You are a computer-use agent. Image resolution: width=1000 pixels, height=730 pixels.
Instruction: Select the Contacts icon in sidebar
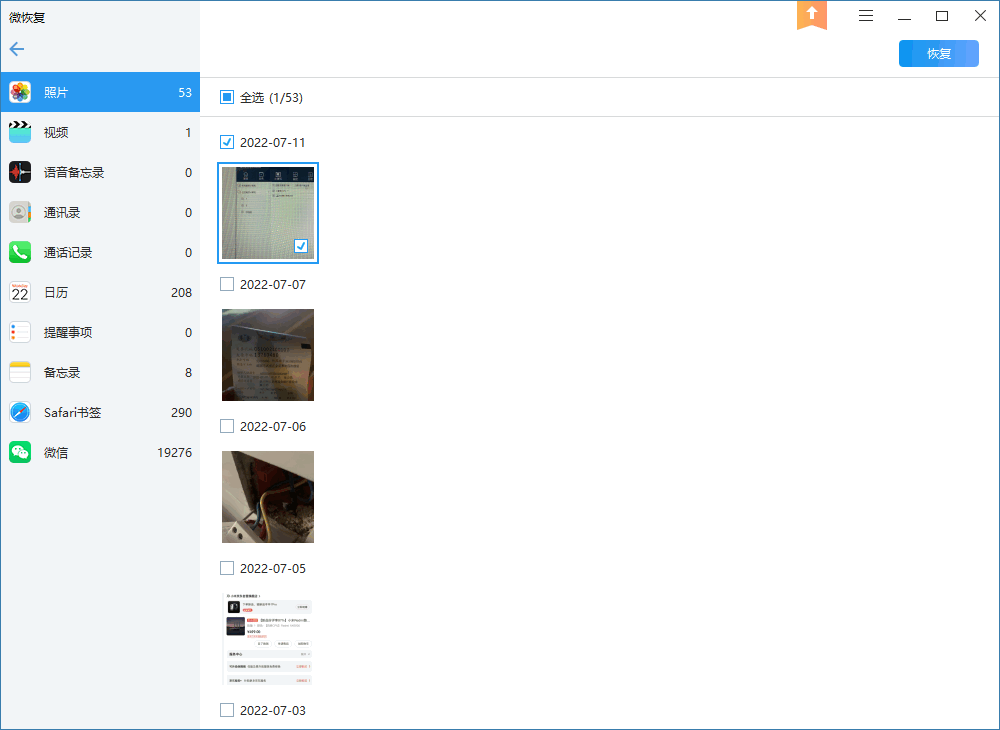coord(20,213)
